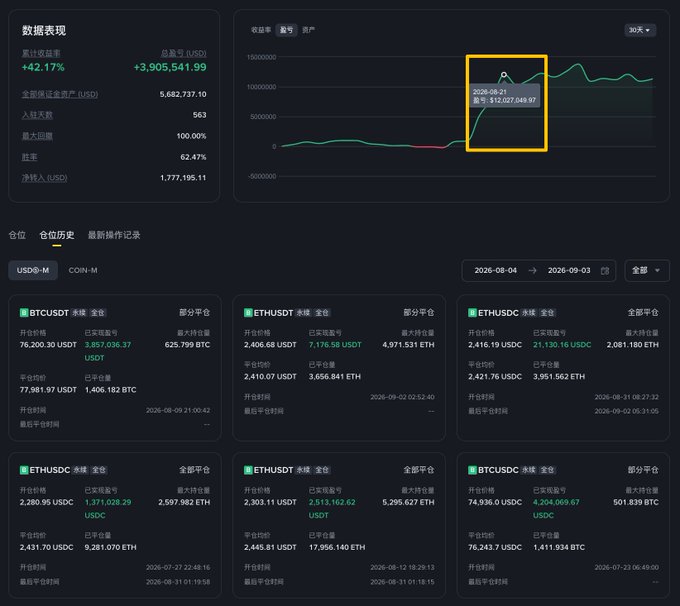Click the 胜率 label

pos(29,157)
